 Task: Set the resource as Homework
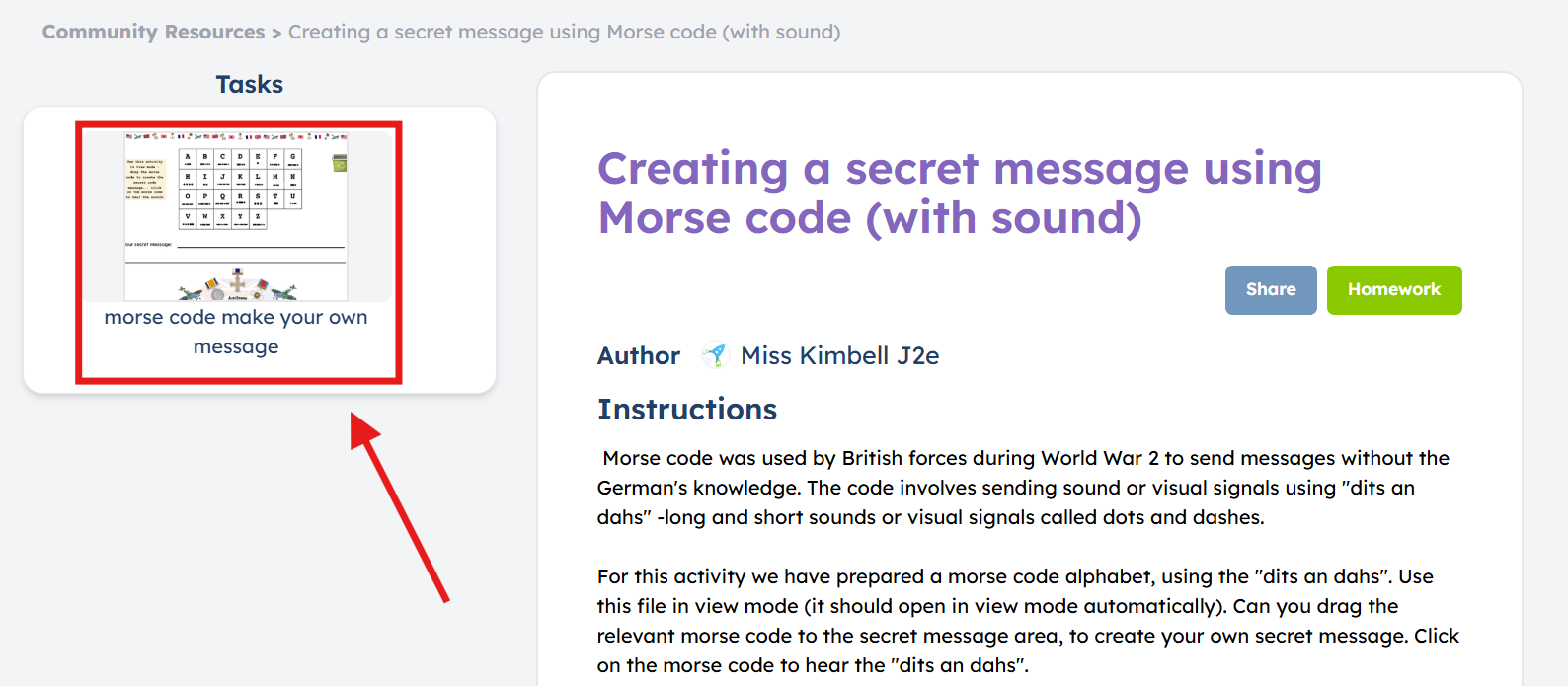point(1394,290)
